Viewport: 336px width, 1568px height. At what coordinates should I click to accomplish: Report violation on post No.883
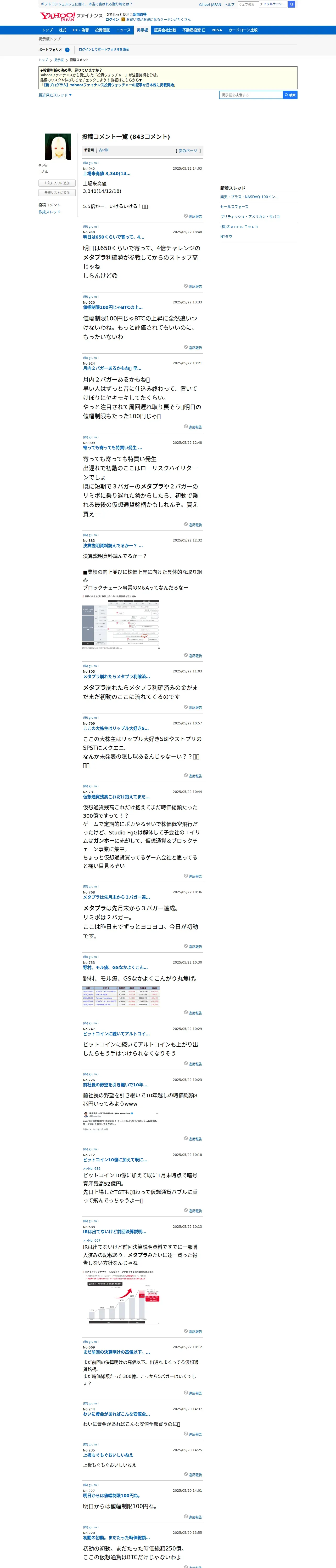click(193, 656)
